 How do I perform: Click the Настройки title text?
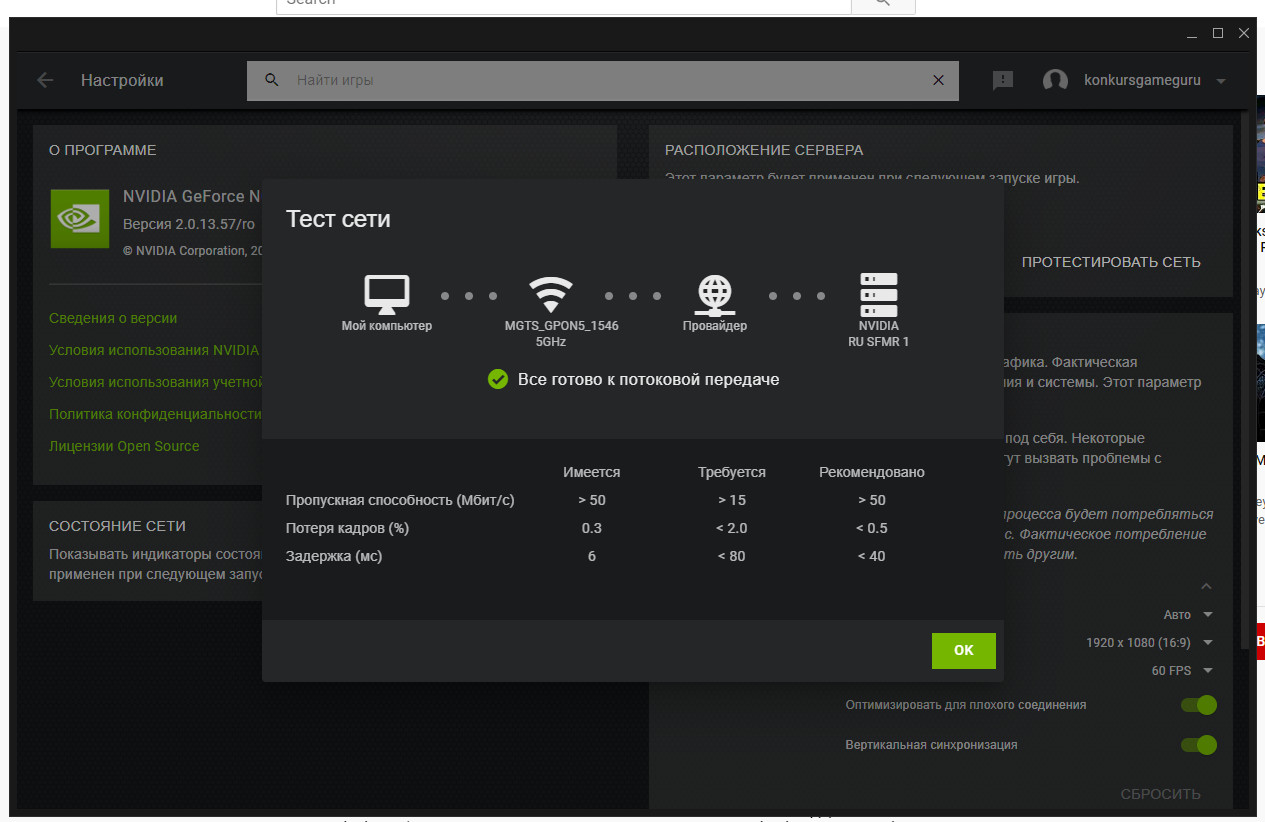tap(122, 80)
